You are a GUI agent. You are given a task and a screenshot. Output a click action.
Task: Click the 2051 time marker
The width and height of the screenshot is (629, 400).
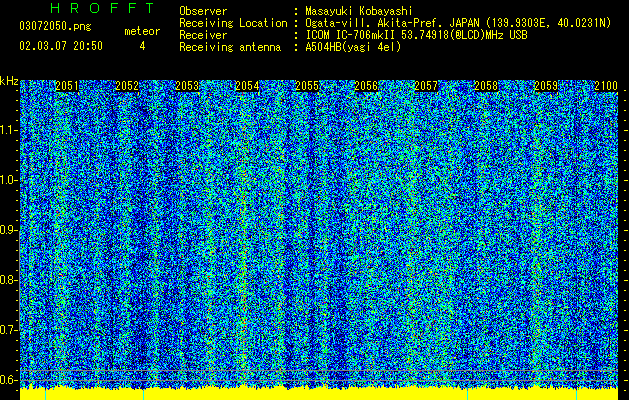(67, 86)
